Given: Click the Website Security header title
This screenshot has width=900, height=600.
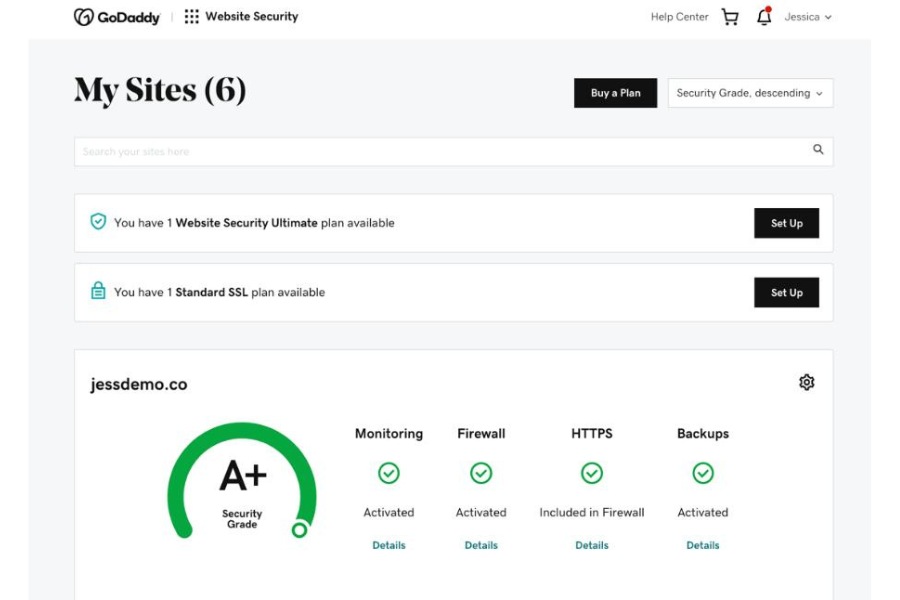Looking at the screenshot, I should pyautogui.click(x=252, y=17).
